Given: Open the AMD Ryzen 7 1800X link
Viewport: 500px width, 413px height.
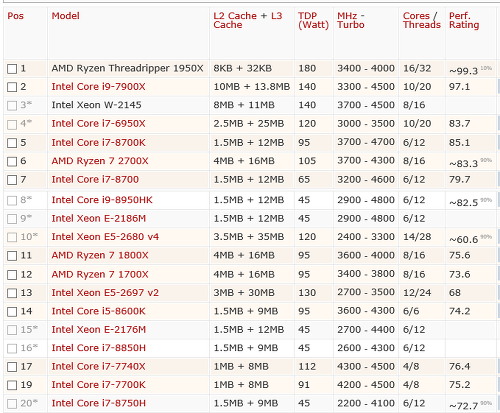Looking at the screenshot, I should (x=100, y=255).
